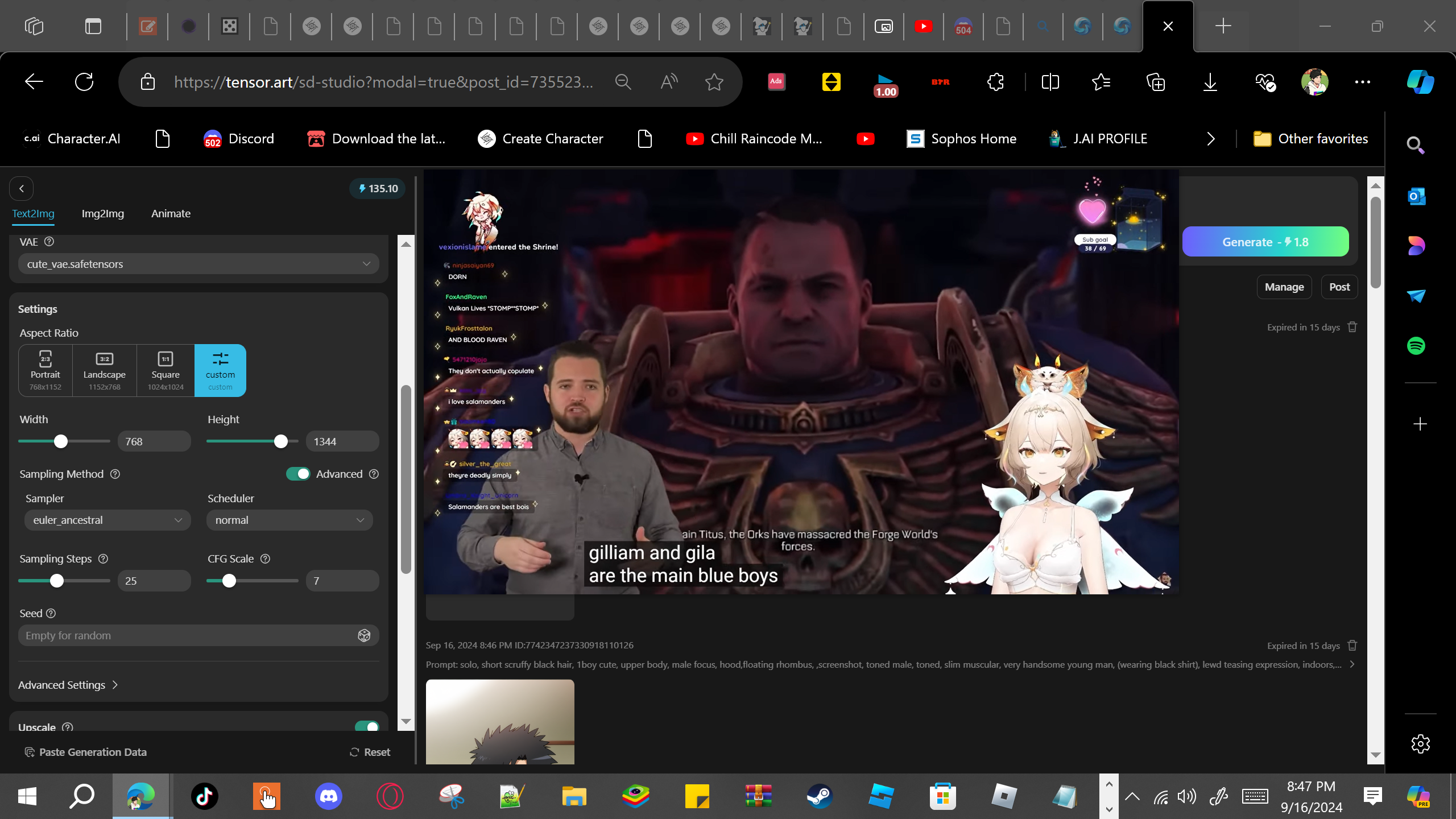Adjust the Sampling Steps slider handle
The width and height of the screenshot is (1456, 819).
[57, 581]
